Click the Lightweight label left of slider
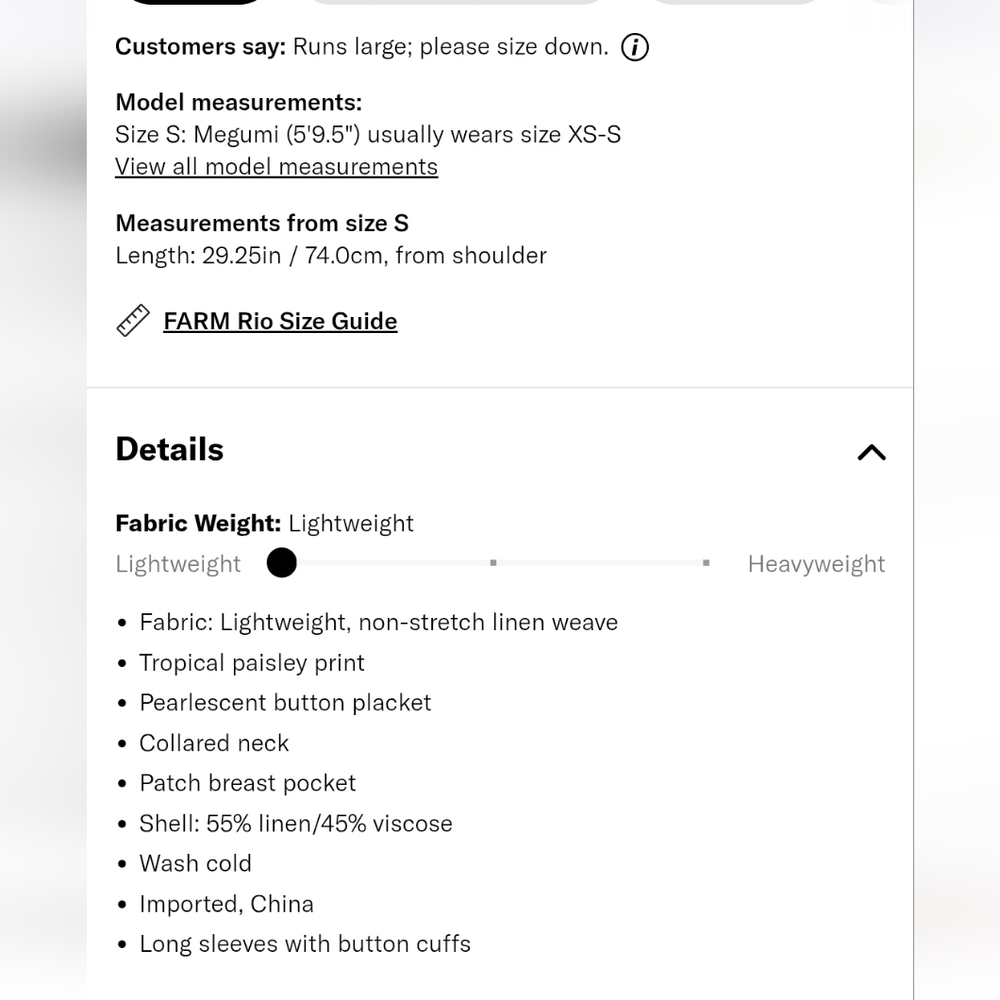 (x=178, y=564)
